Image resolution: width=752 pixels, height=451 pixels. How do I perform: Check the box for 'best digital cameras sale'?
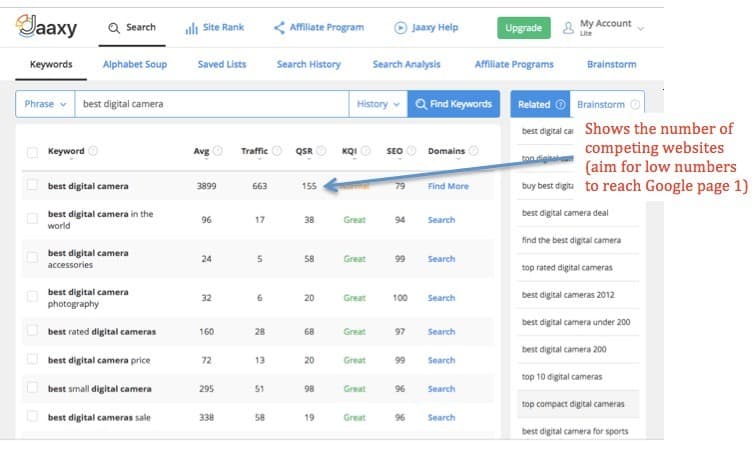coord(32,416)
